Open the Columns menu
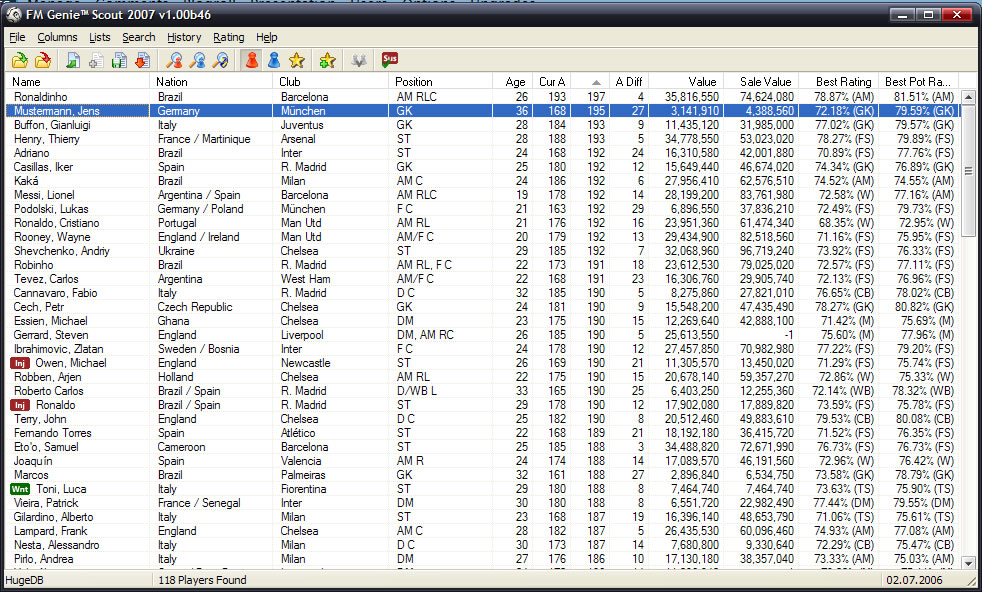 [57, 37]
